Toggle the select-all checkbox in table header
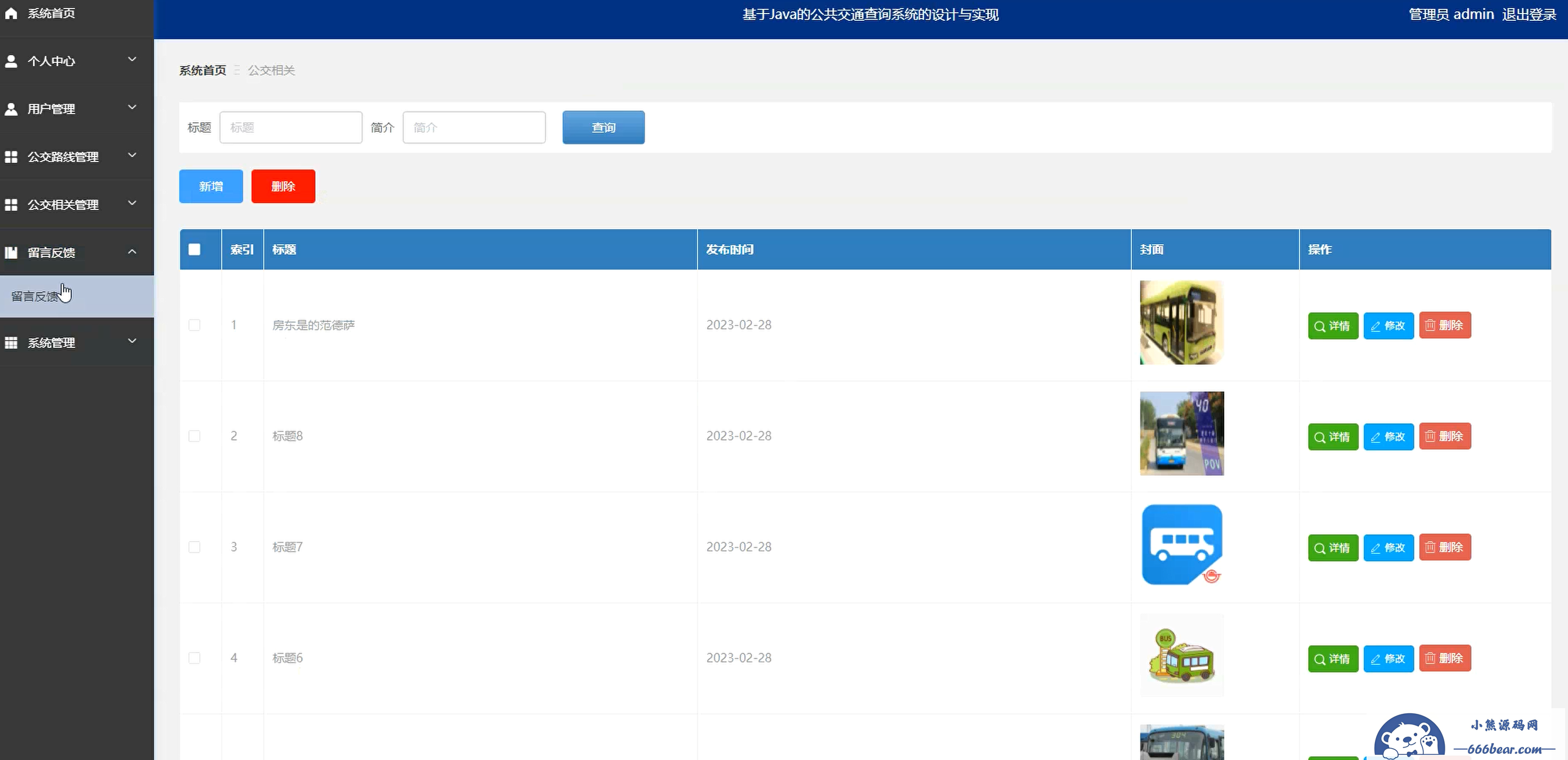This screenshot has width=1568, height=760. click(x=194, y=249)
